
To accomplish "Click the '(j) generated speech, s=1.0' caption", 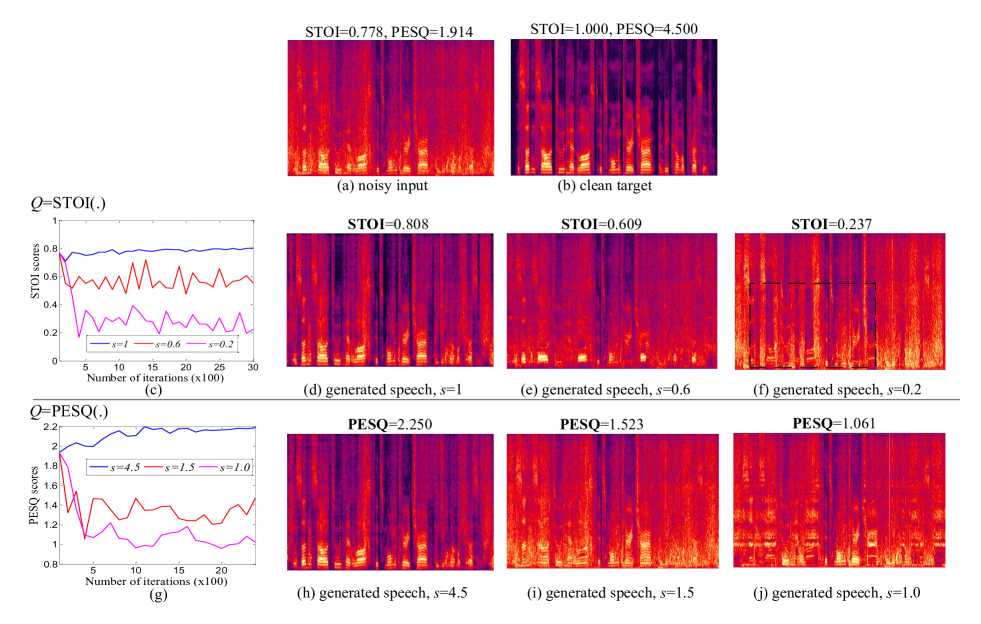I will (x=836, y=593).
